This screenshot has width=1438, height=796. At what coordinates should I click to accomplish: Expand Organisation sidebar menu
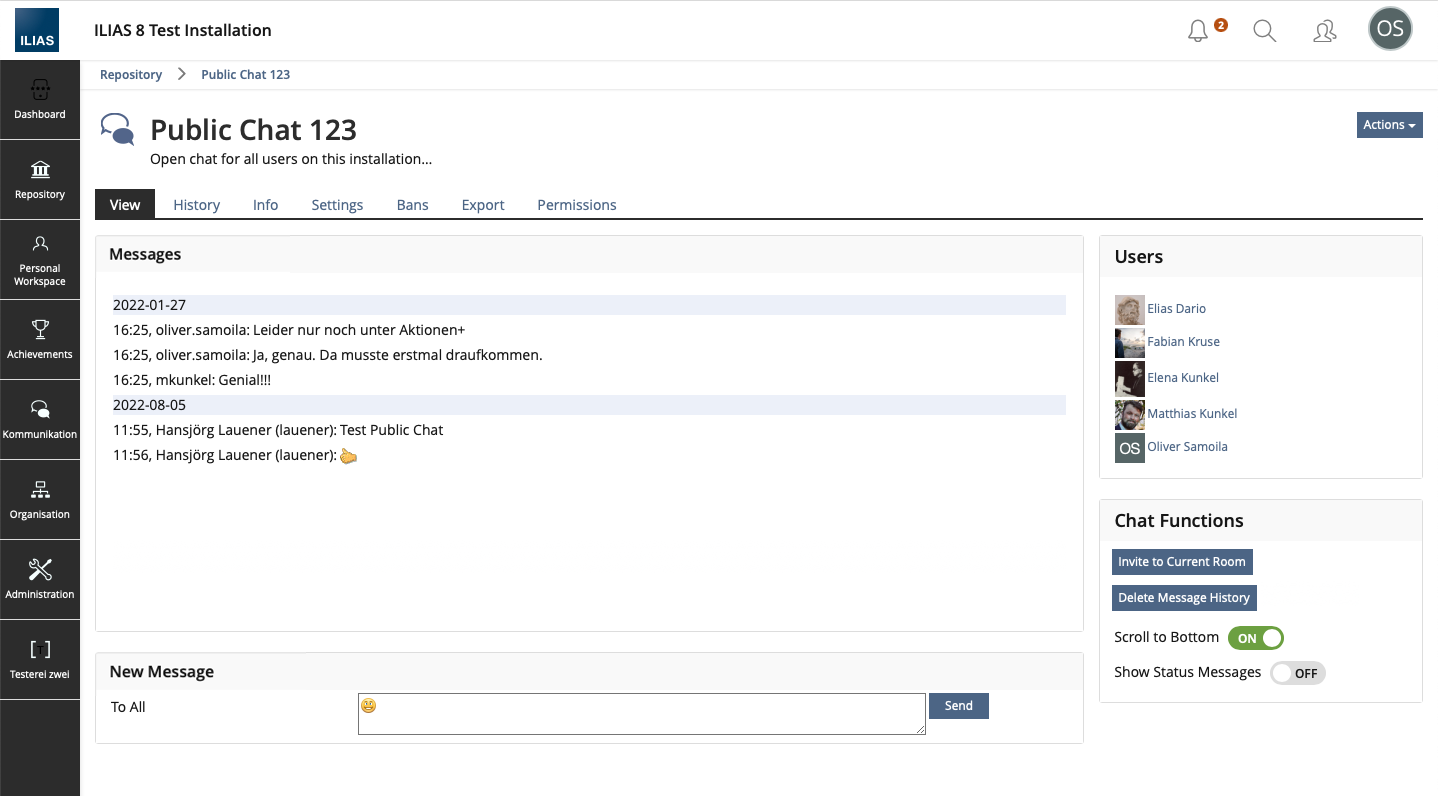point(40,500)
